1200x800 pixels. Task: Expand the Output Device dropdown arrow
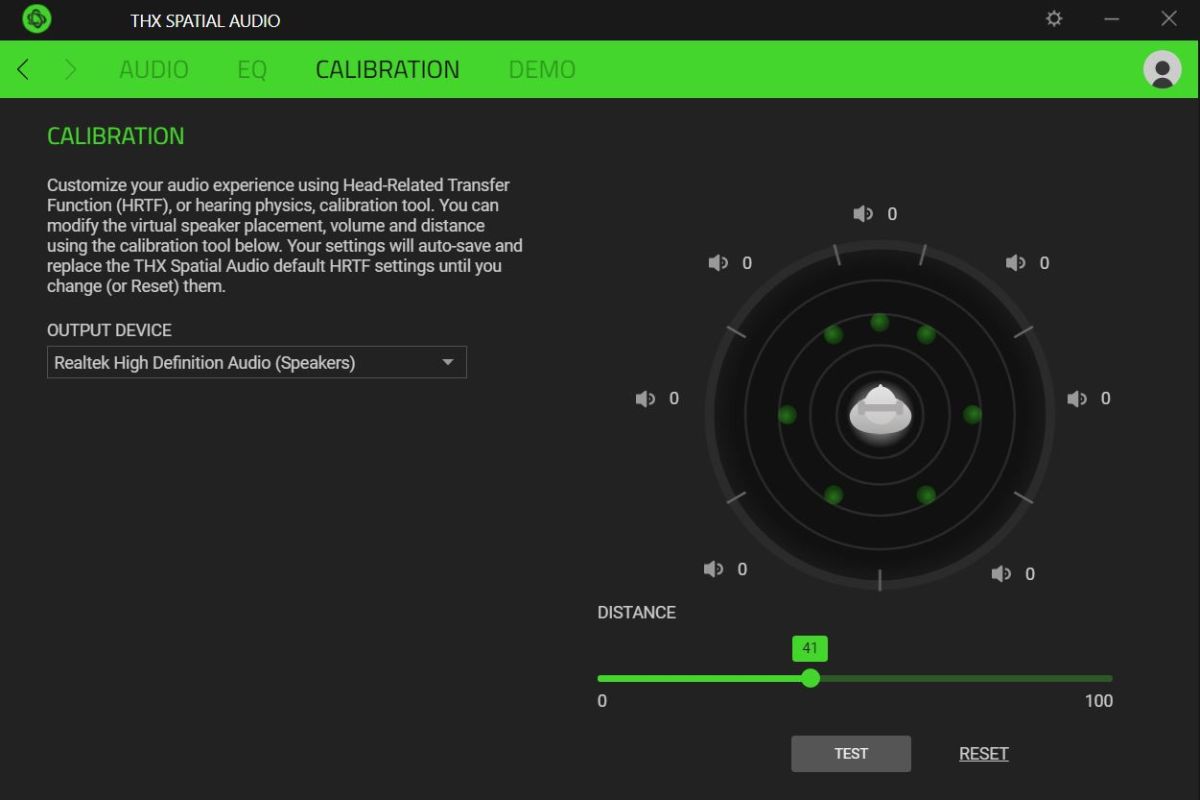click(x=448, y=362)
